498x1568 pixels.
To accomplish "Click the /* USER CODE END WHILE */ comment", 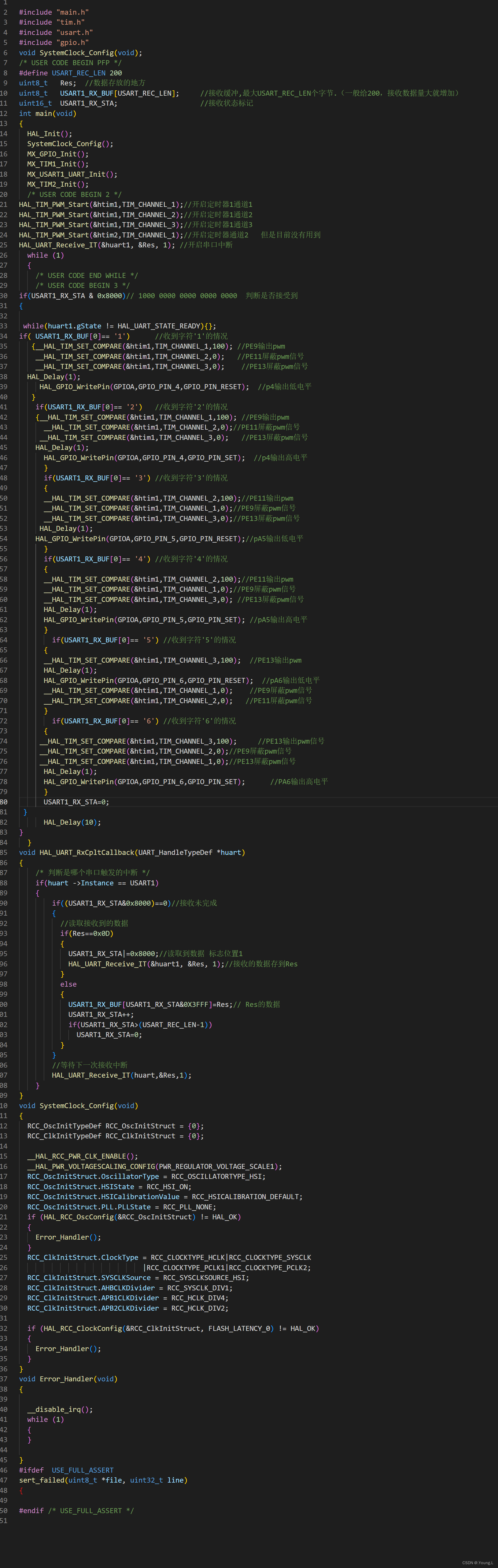I will pos(87,276).
